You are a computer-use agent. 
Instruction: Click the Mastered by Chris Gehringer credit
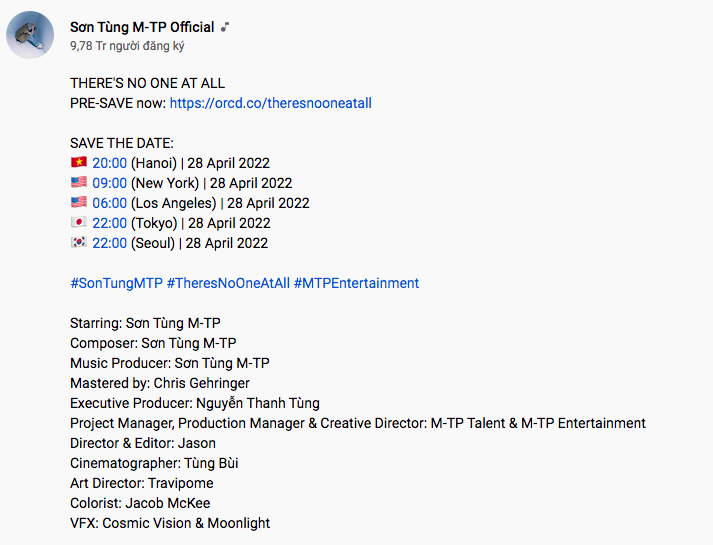pos(160,383)
